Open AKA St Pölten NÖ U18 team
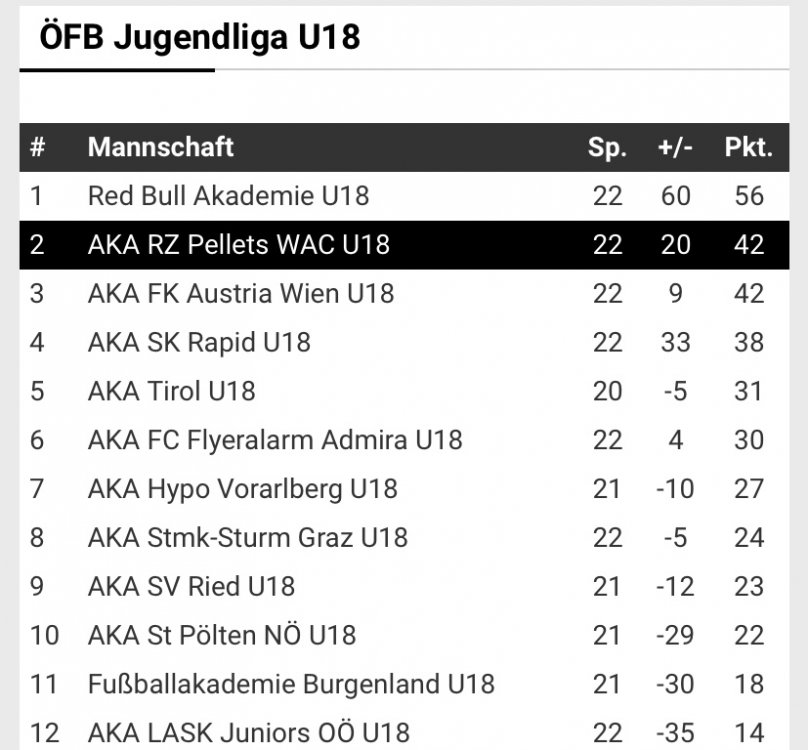808x750 pixels. pos(222,635)
